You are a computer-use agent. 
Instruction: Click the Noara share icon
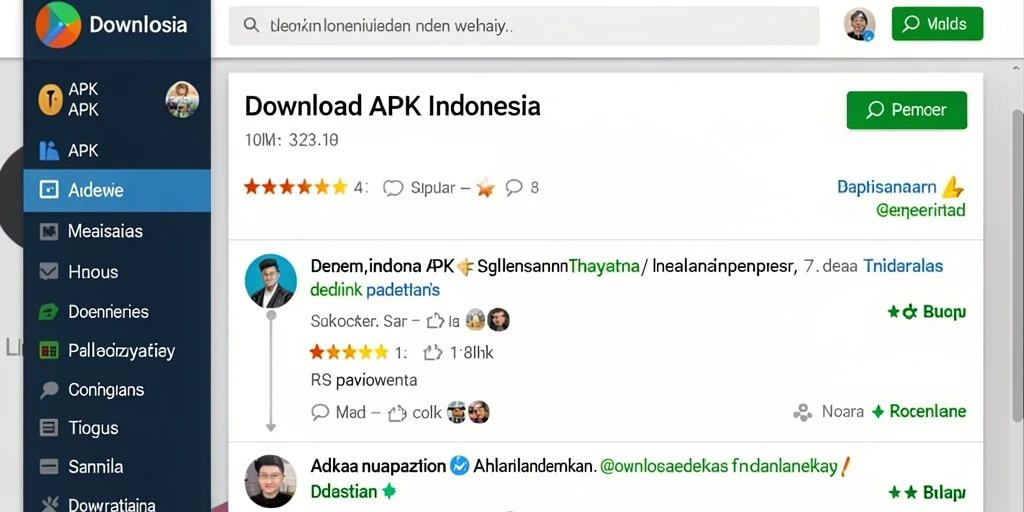point(802,411)
